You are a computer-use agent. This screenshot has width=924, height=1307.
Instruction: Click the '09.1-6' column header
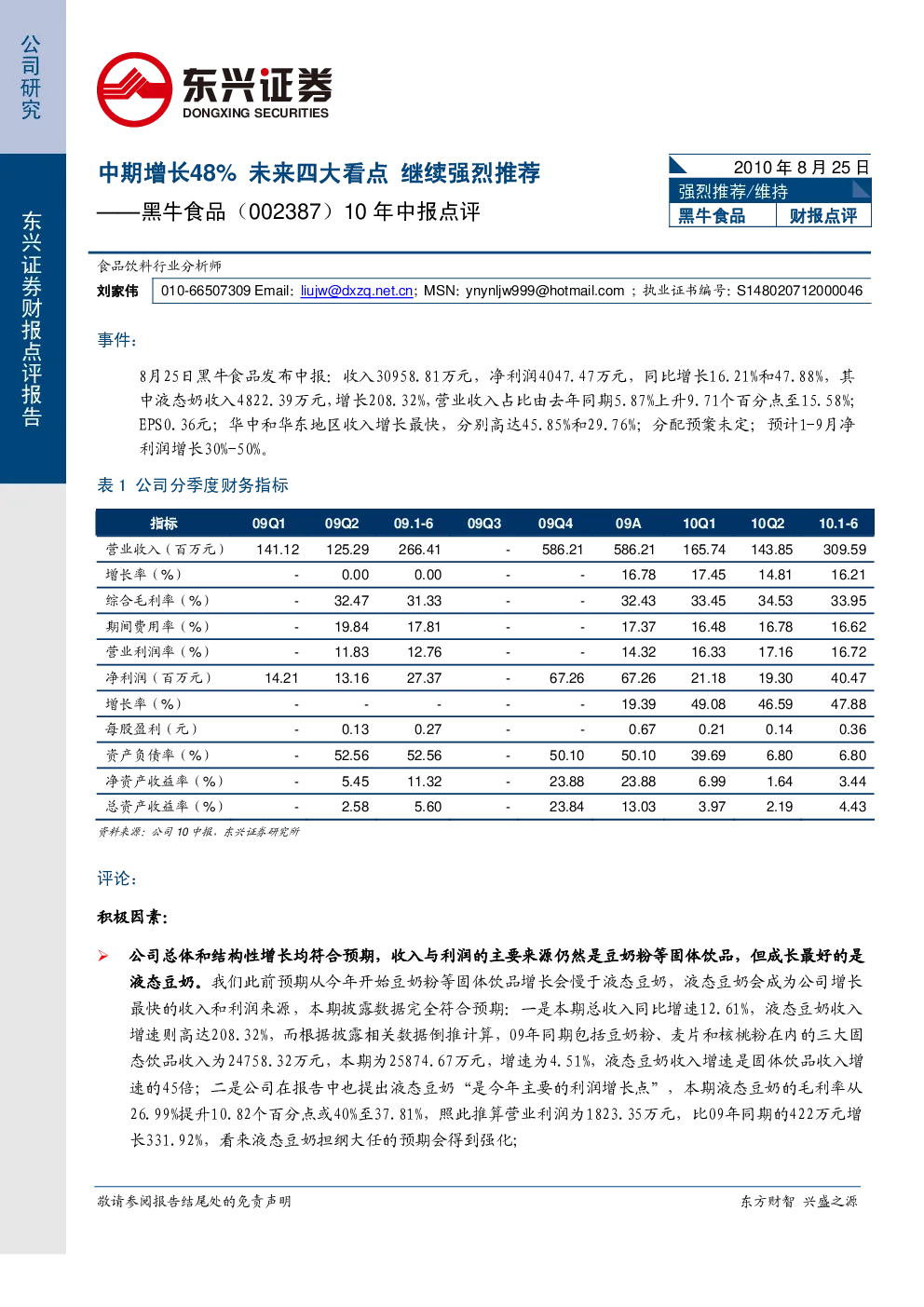coord(414,524)
